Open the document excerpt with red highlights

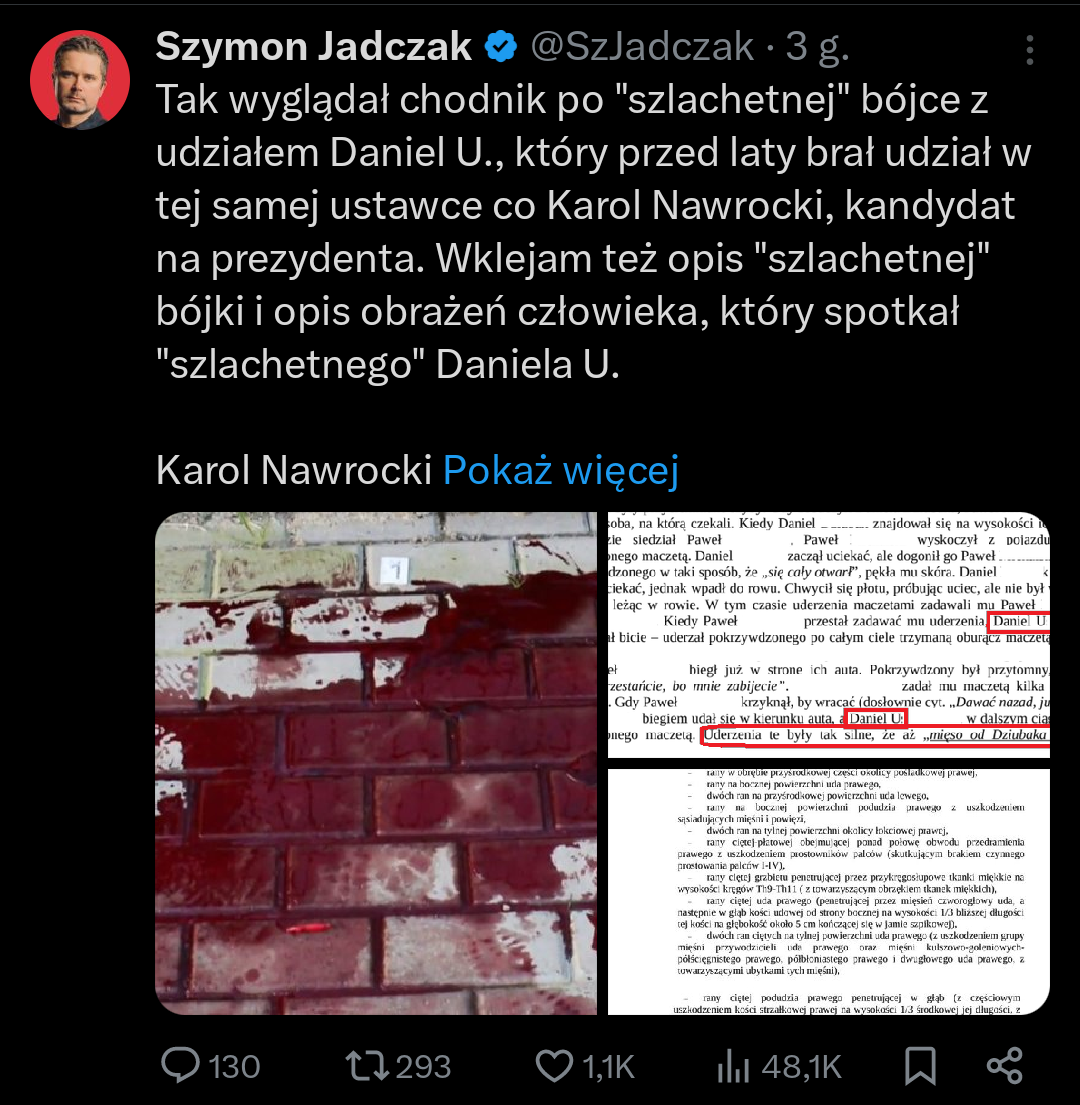(828, 634)
